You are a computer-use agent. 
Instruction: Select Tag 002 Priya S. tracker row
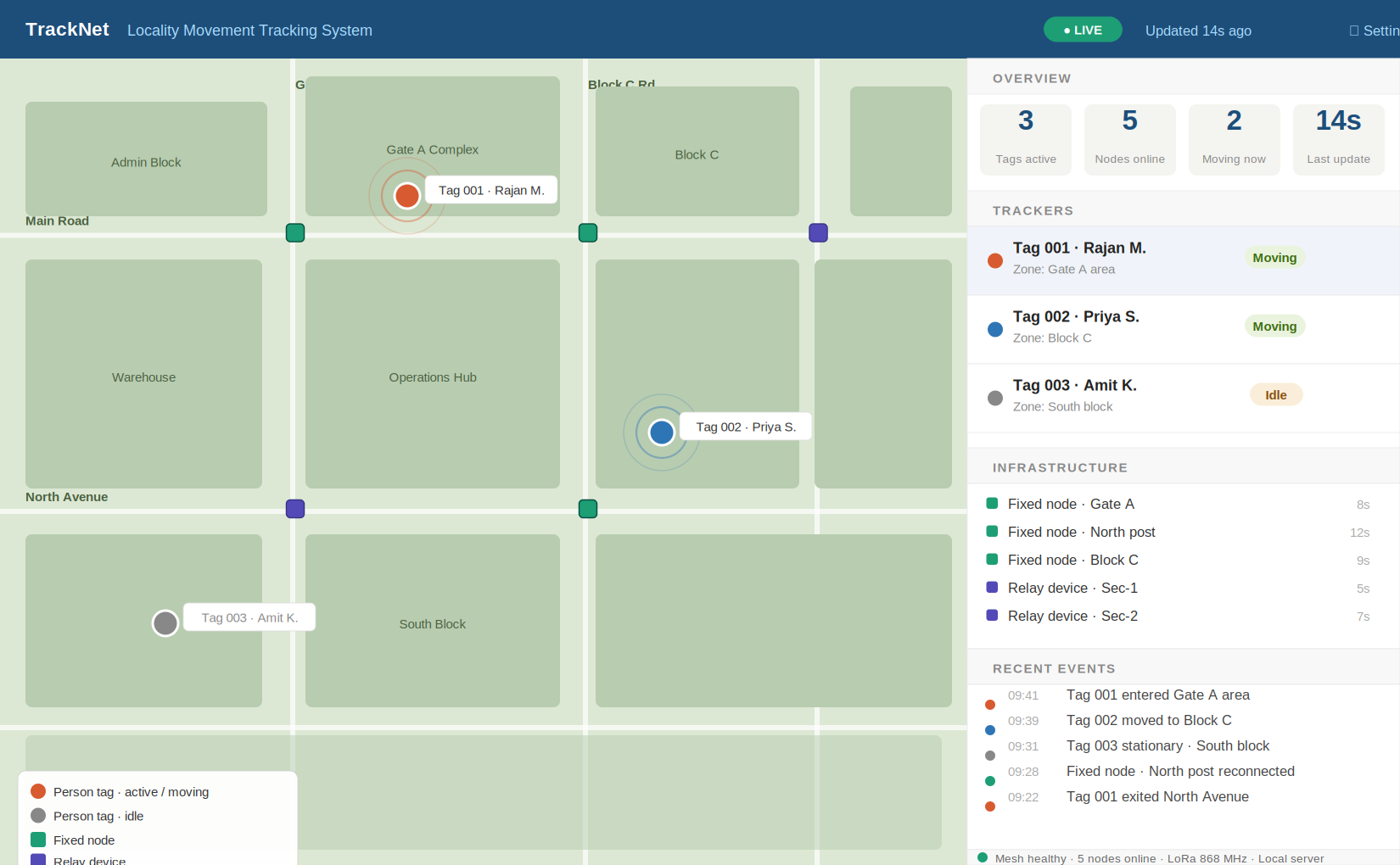pyautogui.click(x=1184, y=329)
